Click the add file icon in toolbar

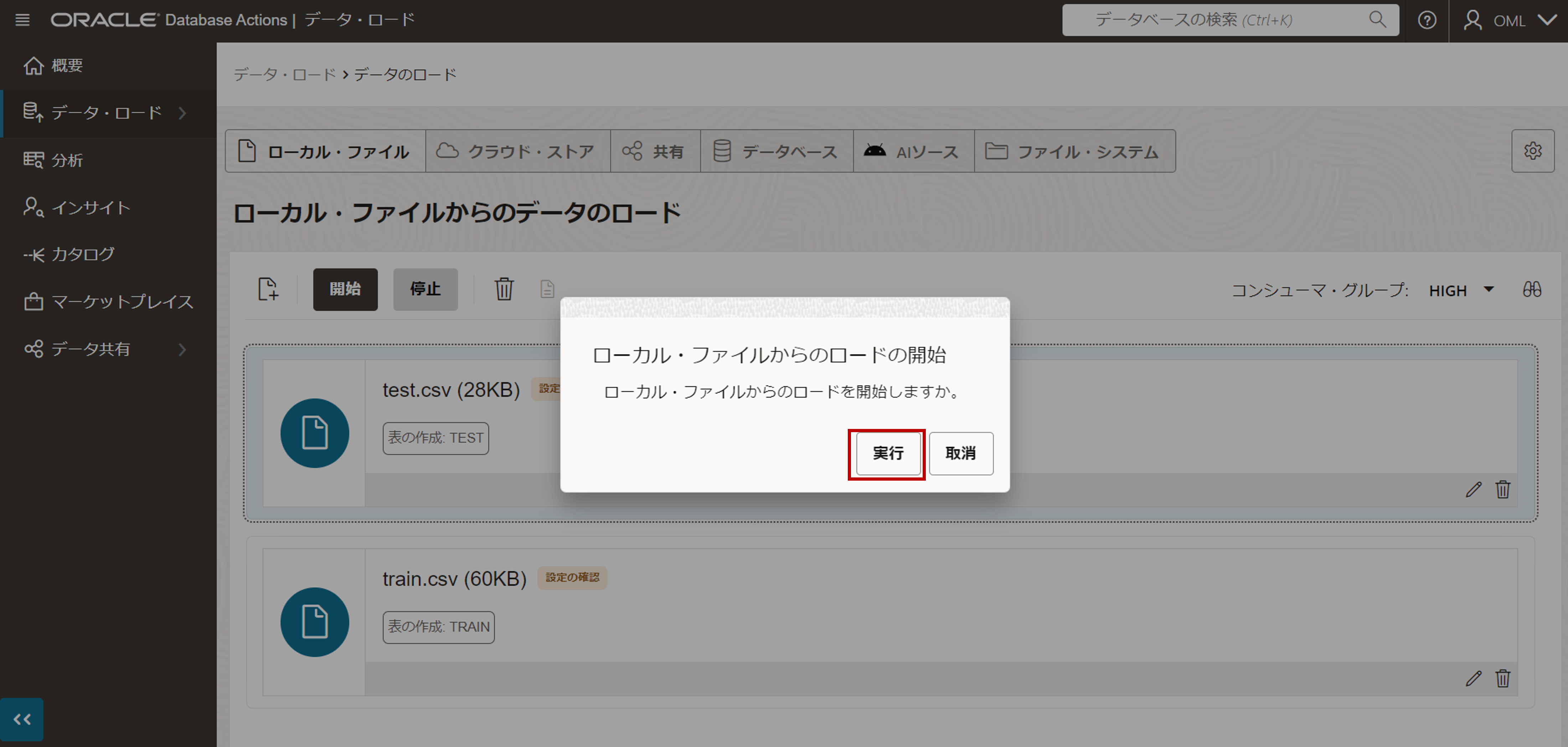[x=268, y=289]
